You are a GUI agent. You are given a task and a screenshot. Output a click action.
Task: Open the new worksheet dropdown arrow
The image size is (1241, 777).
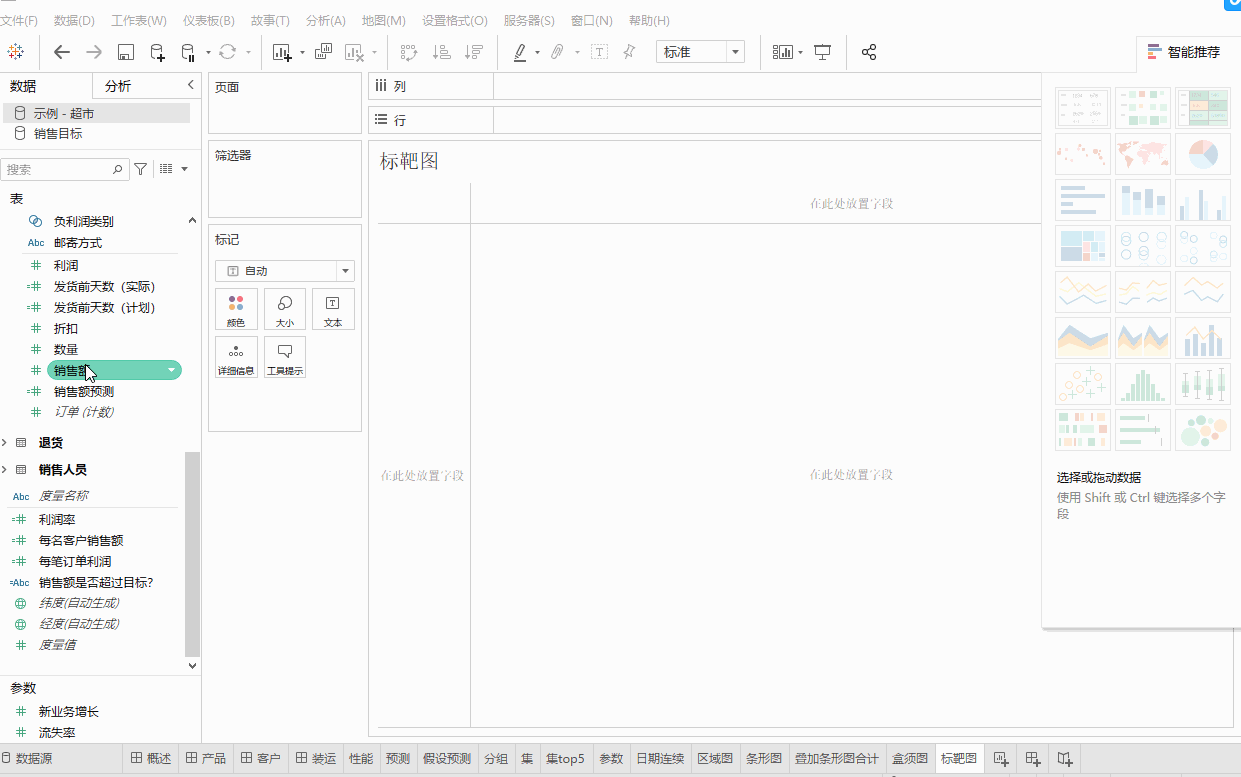(301, 53)
